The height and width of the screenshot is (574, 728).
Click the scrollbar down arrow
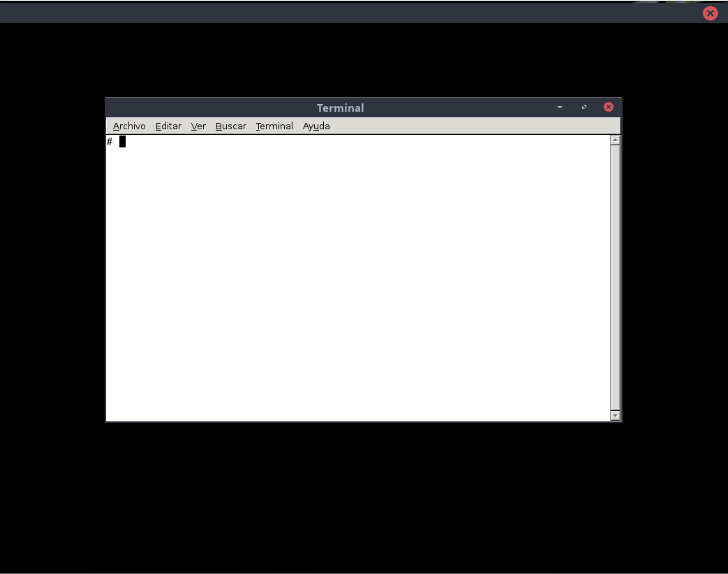[615, 416]
